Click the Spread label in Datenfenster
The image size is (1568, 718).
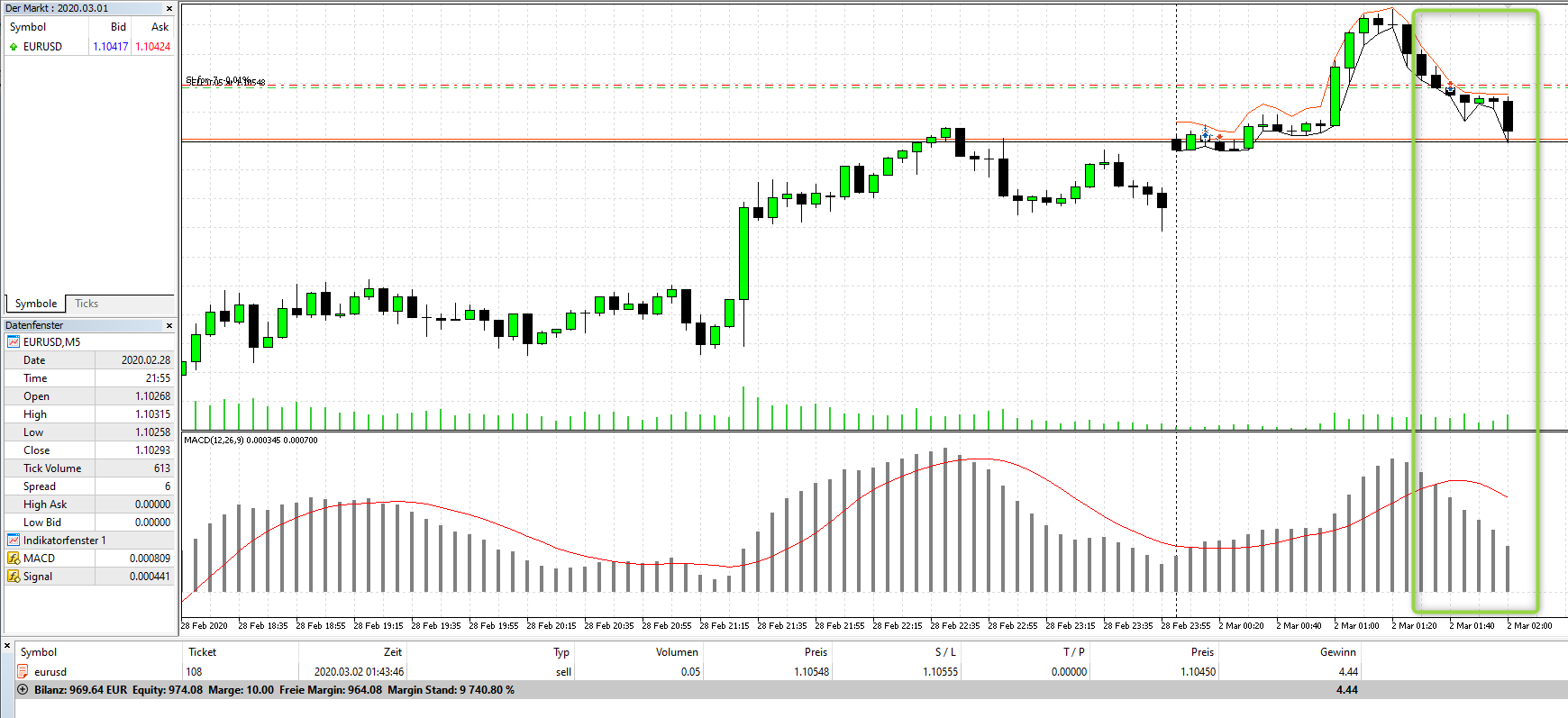[40, 486]
